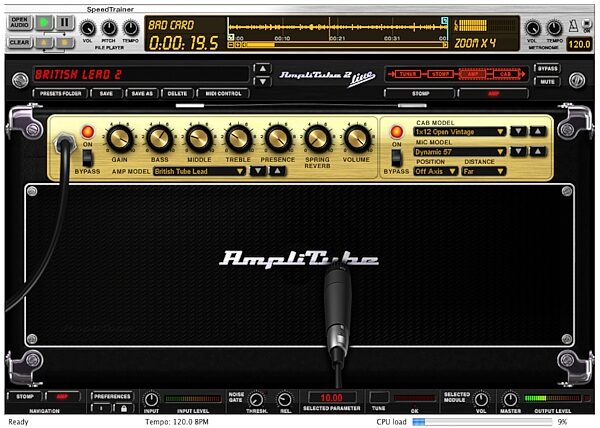The image size is (600, 428).
Task: Adjust the INPUT level knob
Action: [x=151, y=400]
